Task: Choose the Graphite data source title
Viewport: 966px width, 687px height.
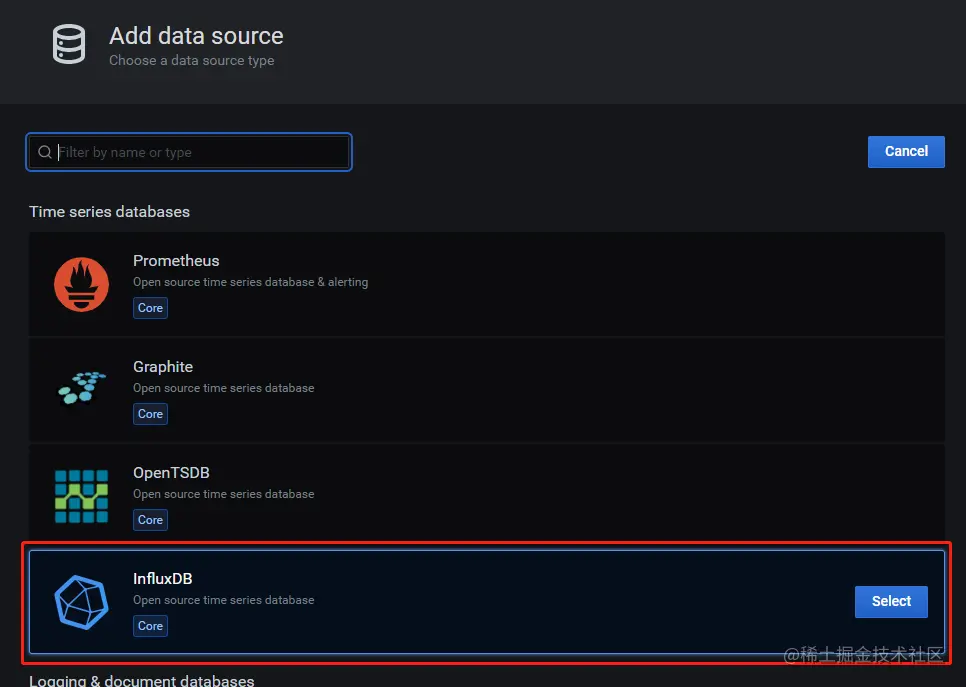Action: (163, 367)
